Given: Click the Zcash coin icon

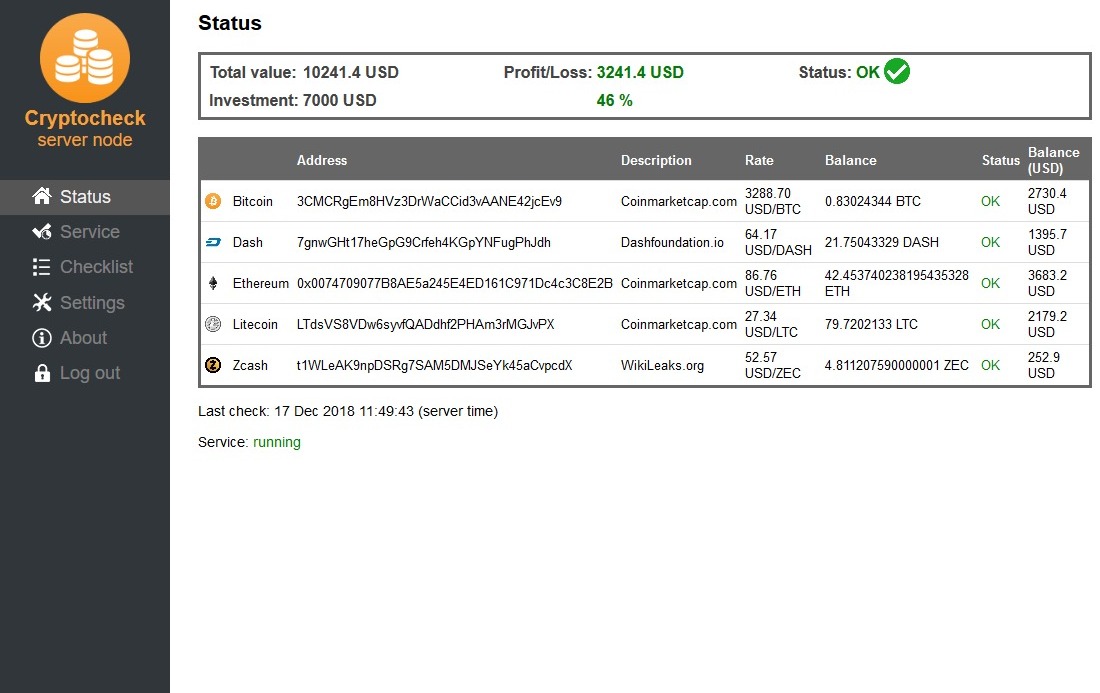Looking at the screenshot, I should [213, 365].
